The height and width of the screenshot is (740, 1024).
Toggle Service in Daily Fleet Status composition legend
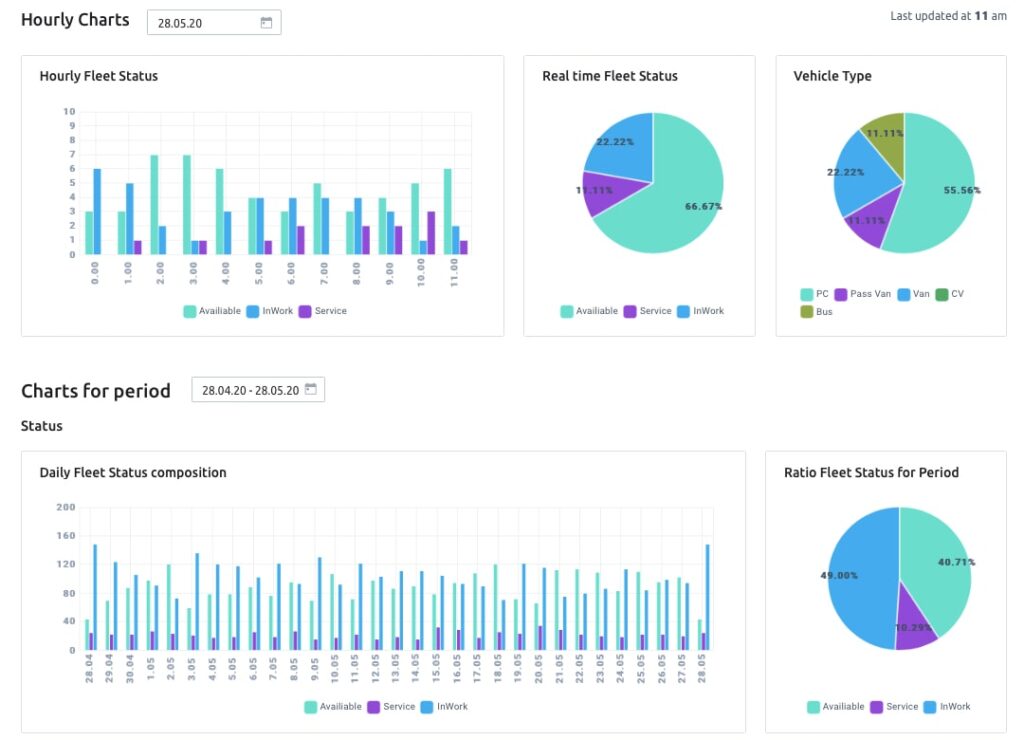[390, 706]
